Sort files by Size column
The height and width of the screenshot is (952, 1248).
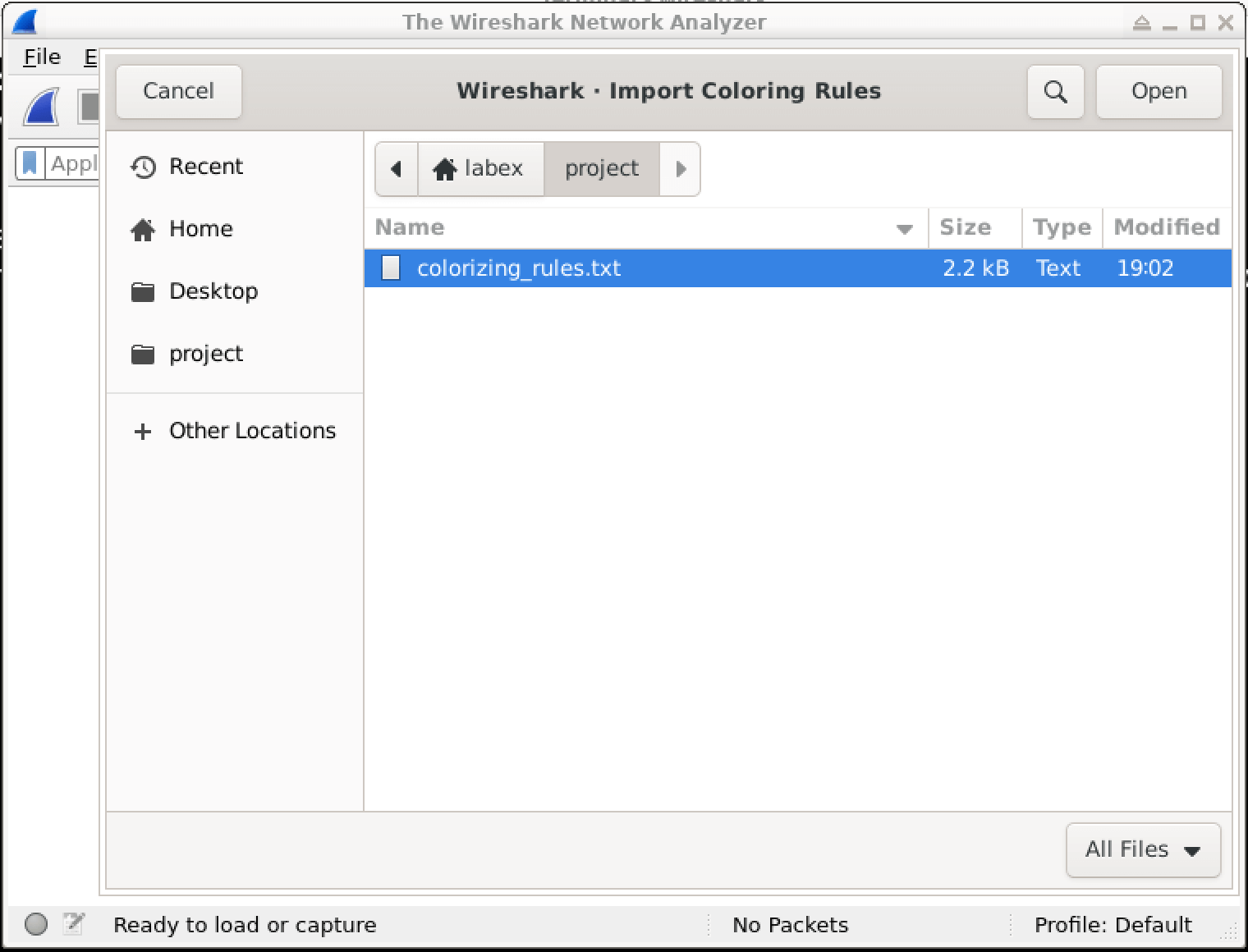[965, 227]
